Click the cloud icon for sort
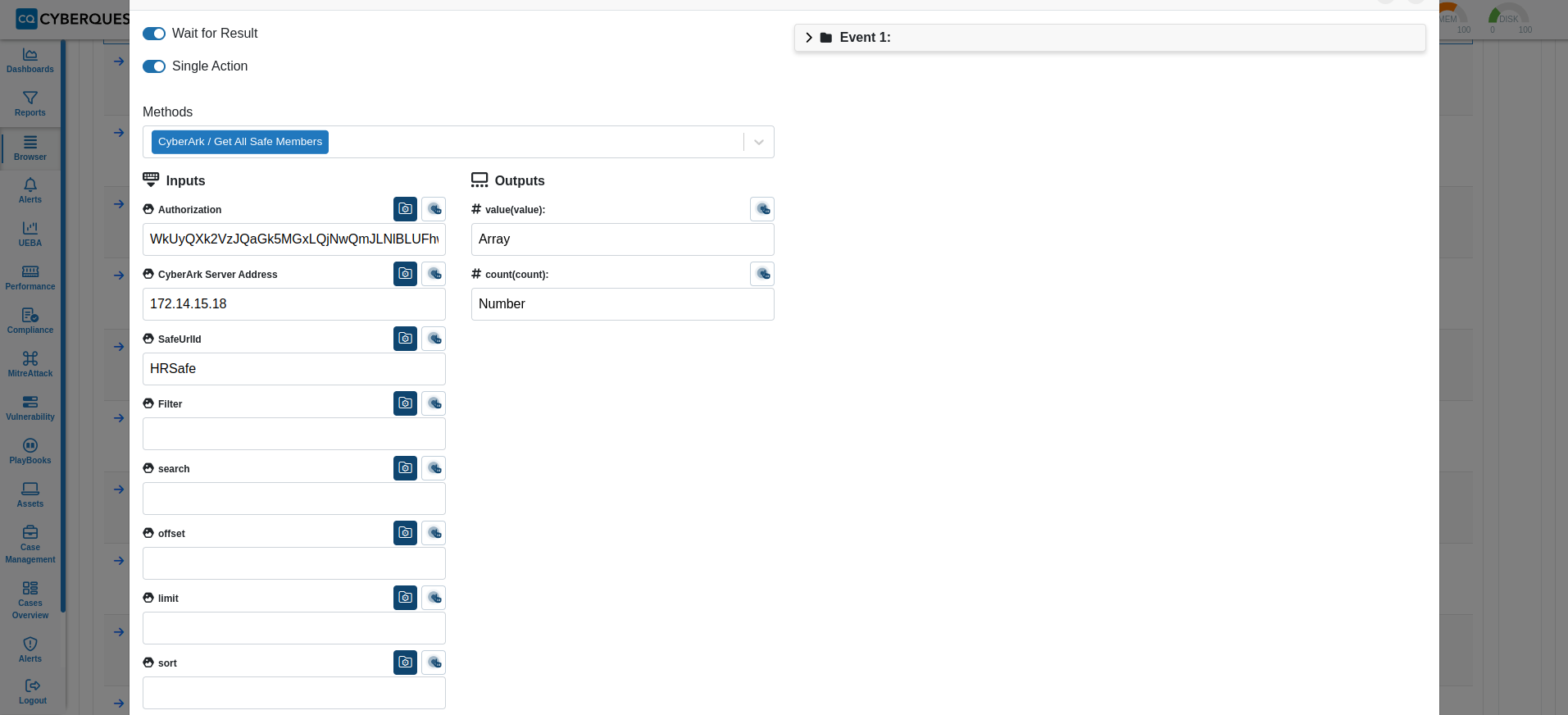 434,663
